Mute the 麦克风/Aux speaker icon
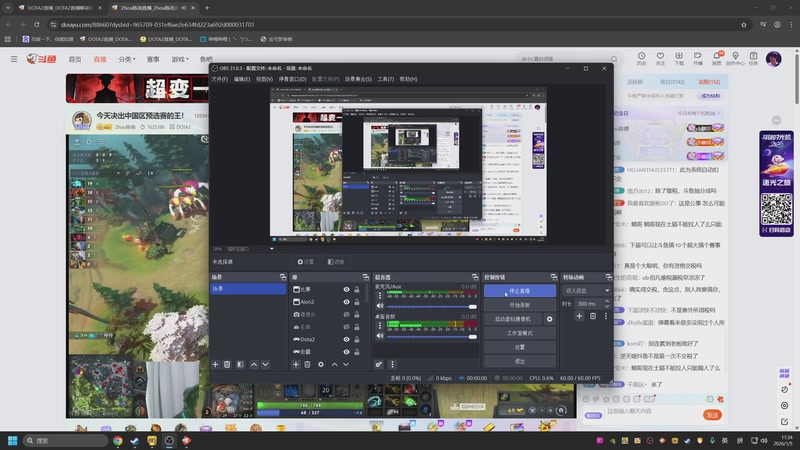Image resolution: width=800 pixels, height=450 pixels. coord(380,306)
